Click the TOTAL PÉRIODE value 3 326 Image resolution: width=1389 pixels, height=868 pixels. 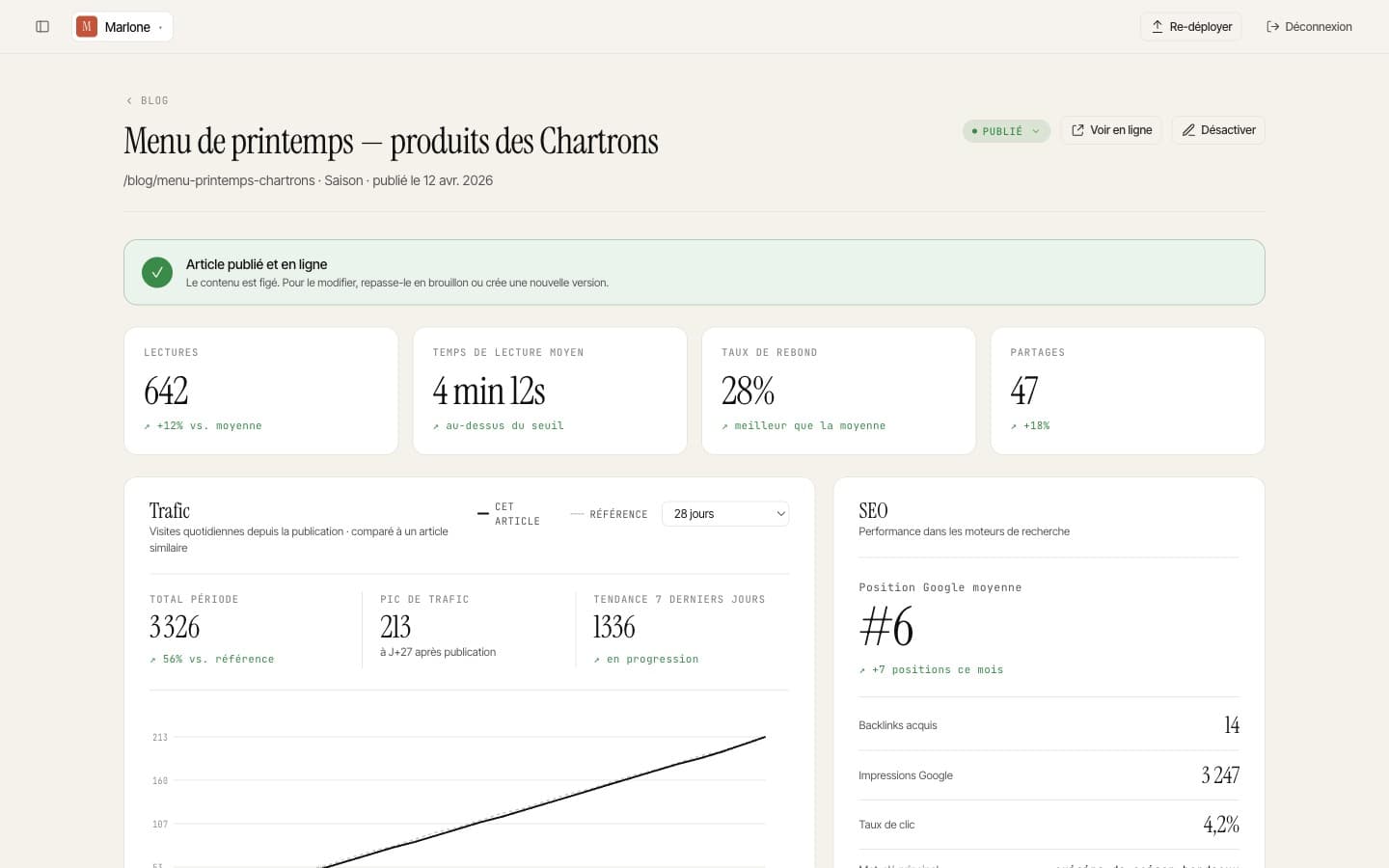pyautogui.click(x=175, y=627)
